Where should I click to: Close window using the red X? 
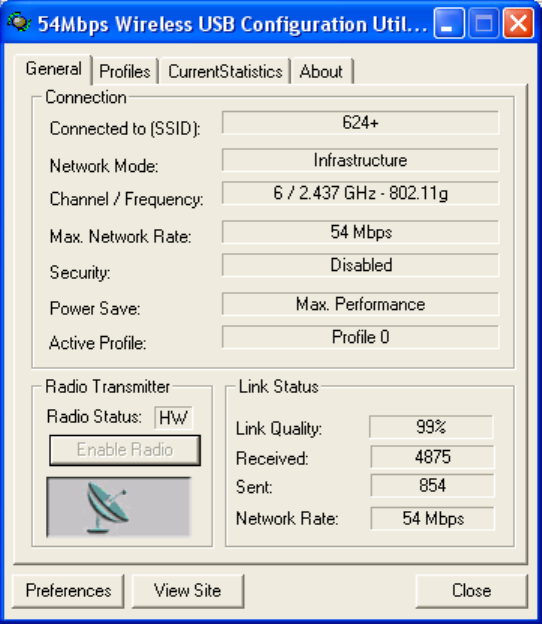518,23
